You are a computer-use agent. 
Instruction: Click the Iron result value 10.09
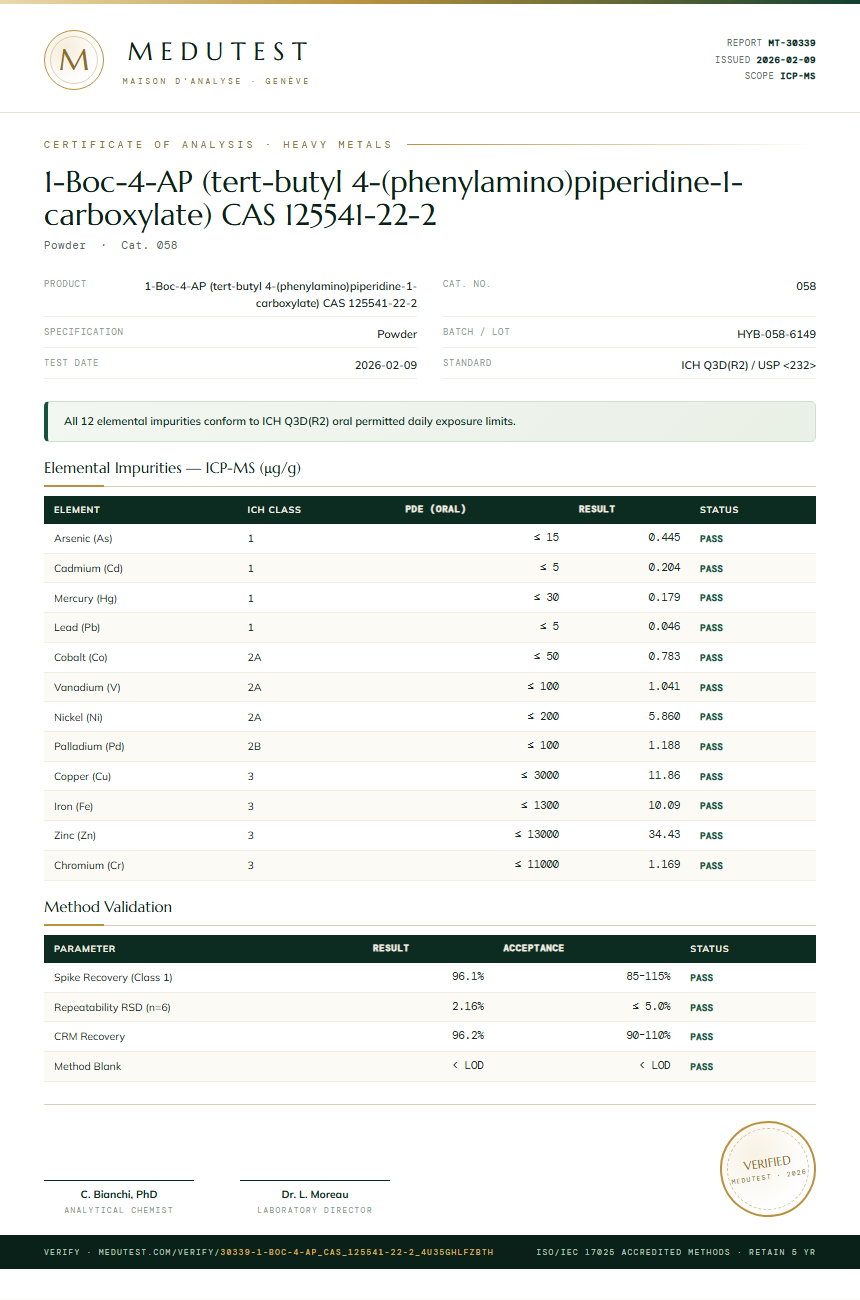pos(664,805)
